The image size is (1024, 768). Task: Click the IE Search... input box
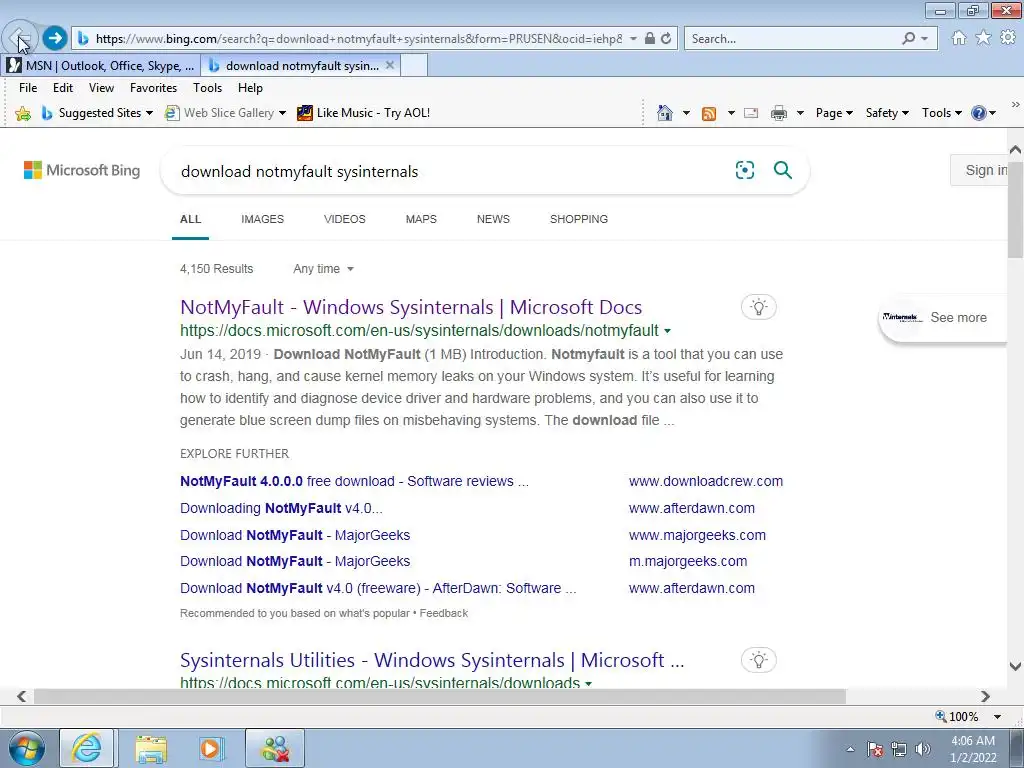click(x=792, y=39)
